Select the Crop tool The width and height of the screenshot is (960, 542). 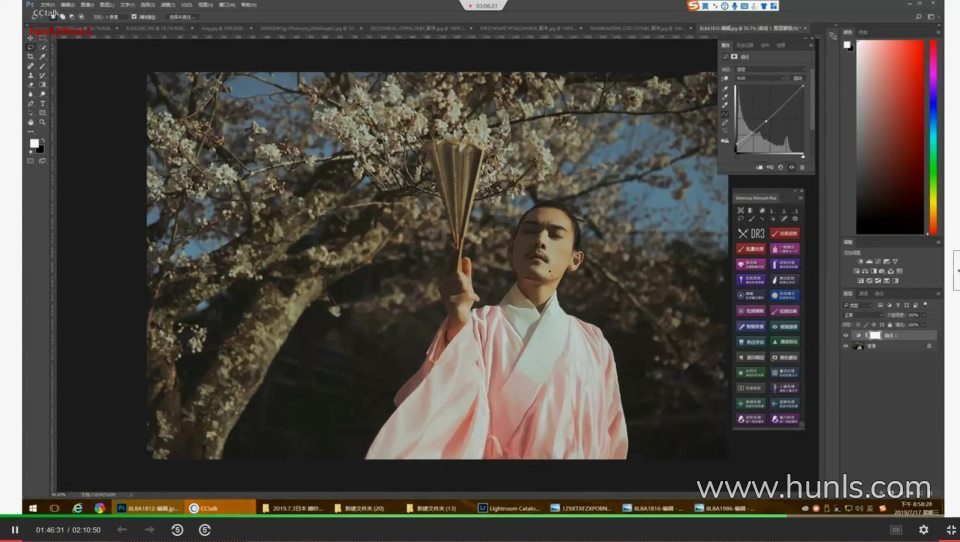coord(30,56)
